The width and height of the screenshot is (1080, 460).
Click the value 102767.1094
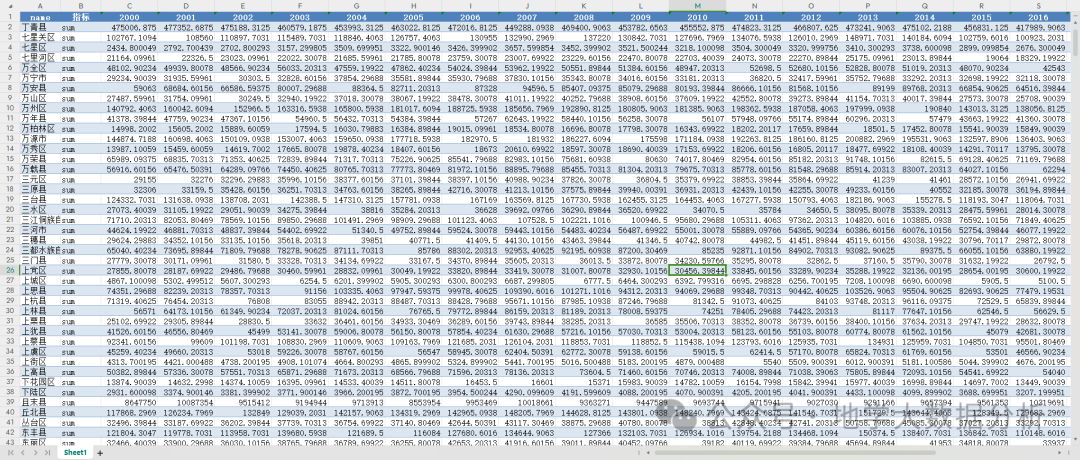pos(128,37)
